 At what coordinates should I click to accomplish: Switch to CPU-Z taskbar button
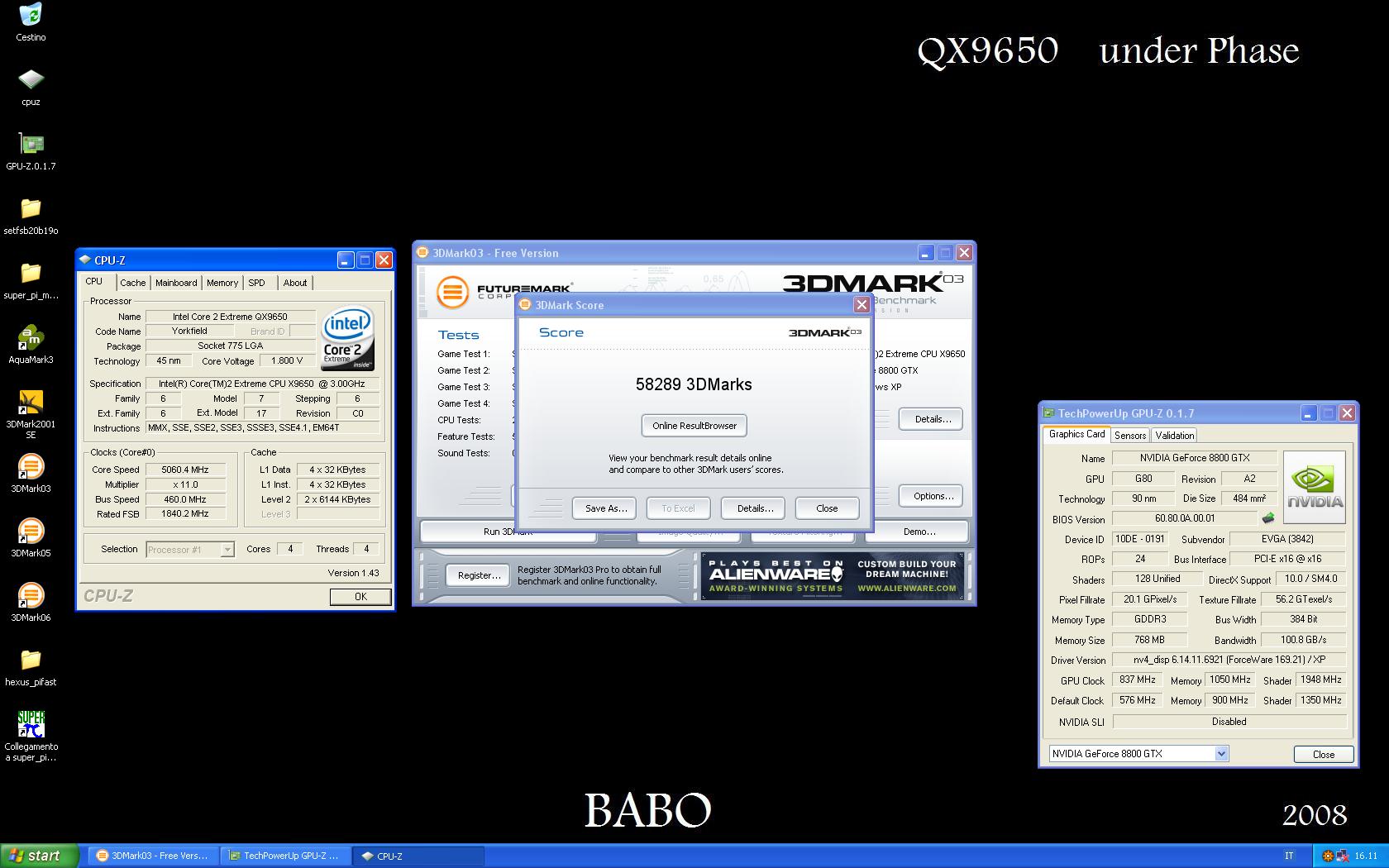coord(418,856)
